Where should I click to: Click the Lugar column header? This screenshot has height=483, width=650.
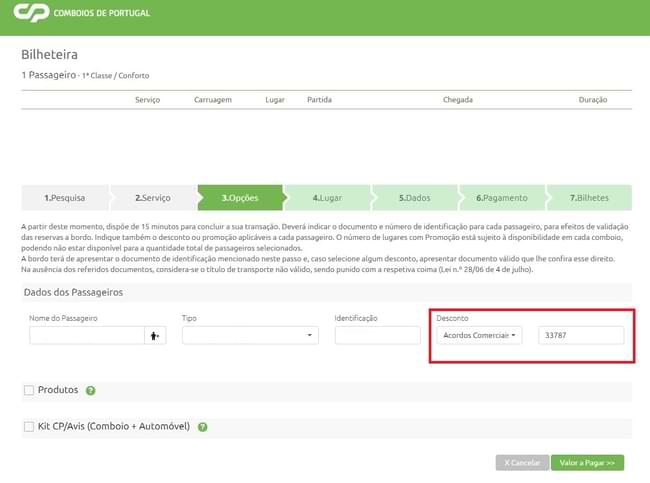coord(275,100)
